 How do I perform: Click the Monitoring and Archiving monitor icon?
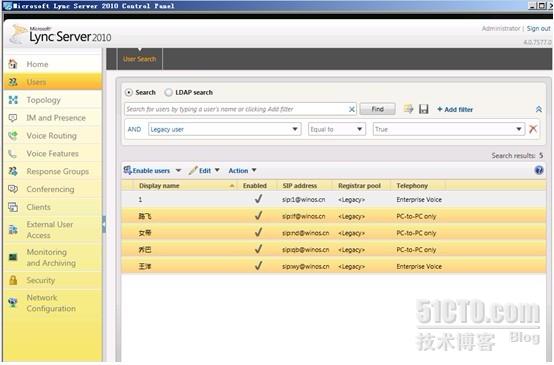13,257
